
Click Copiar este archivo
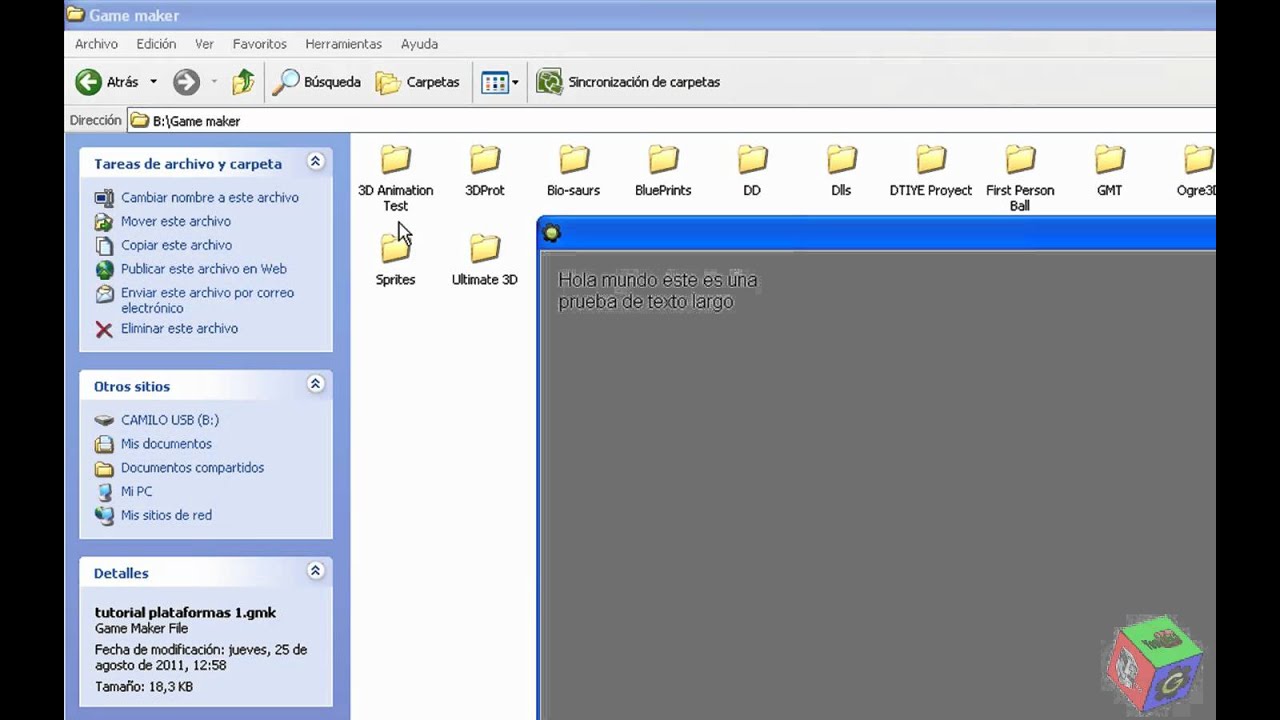(x=176, y=245)
